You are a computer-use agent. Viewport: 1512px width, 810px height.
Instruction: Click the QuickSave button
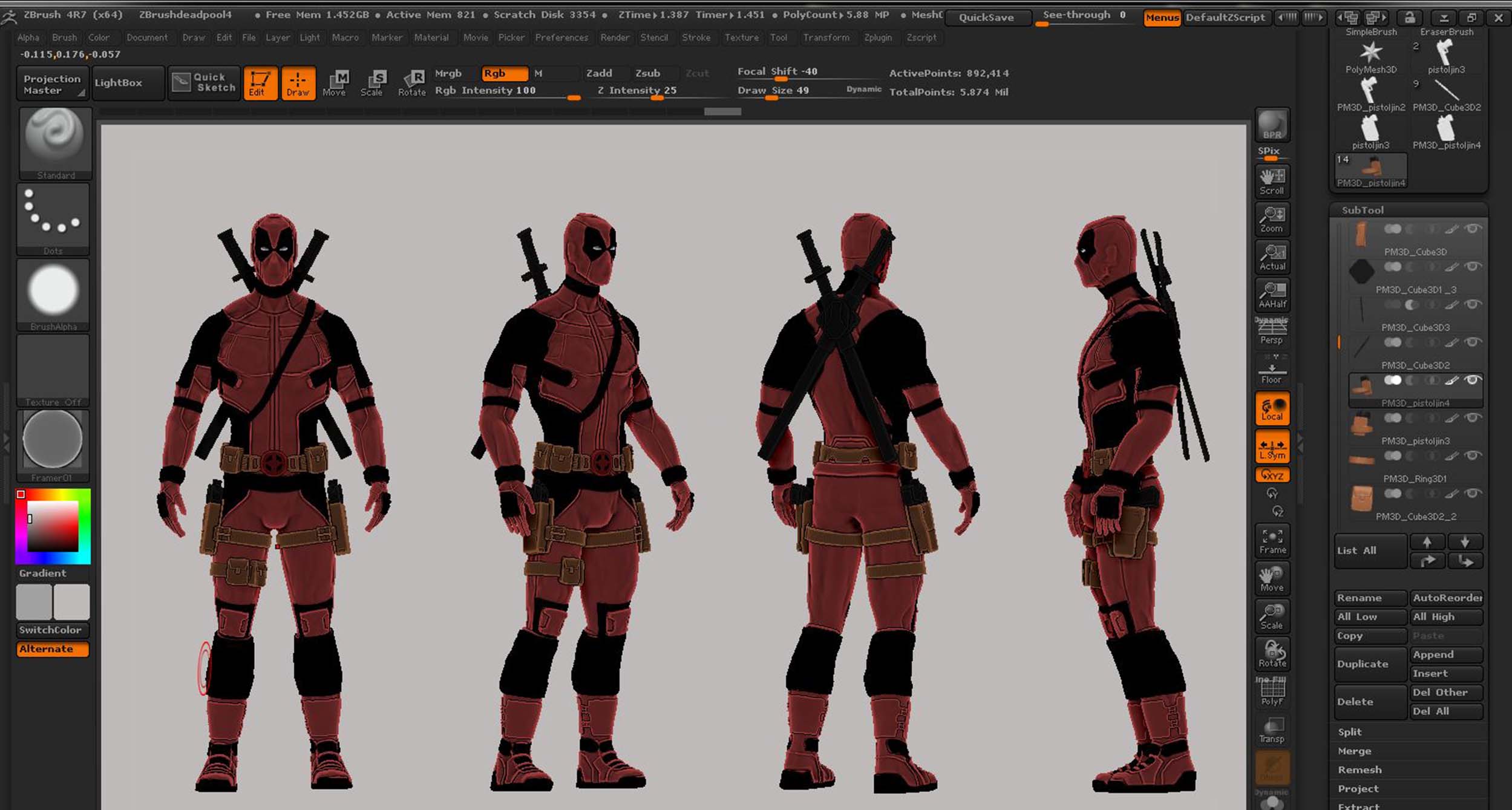pos(987,18)
